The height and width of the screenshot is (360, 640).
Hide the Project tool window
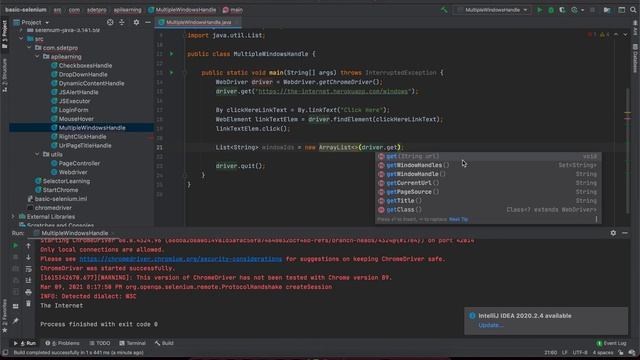click(x=148, y=22)
